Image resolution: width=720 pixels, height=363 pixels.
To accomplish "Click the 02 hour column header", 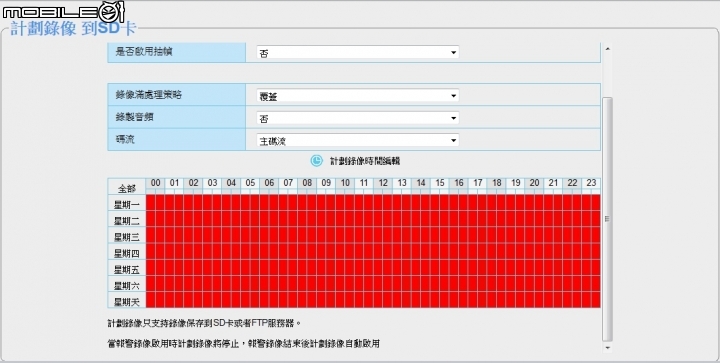I will (193, 183).
